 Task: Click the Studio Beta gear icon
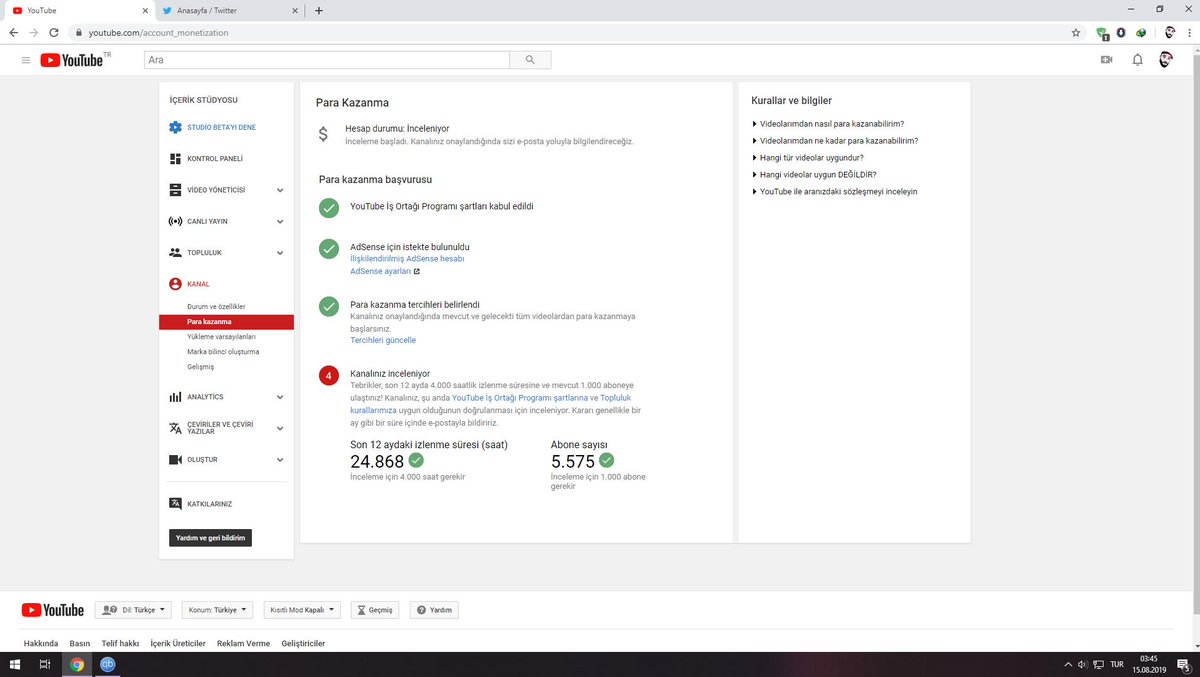[x=175, y=127]
